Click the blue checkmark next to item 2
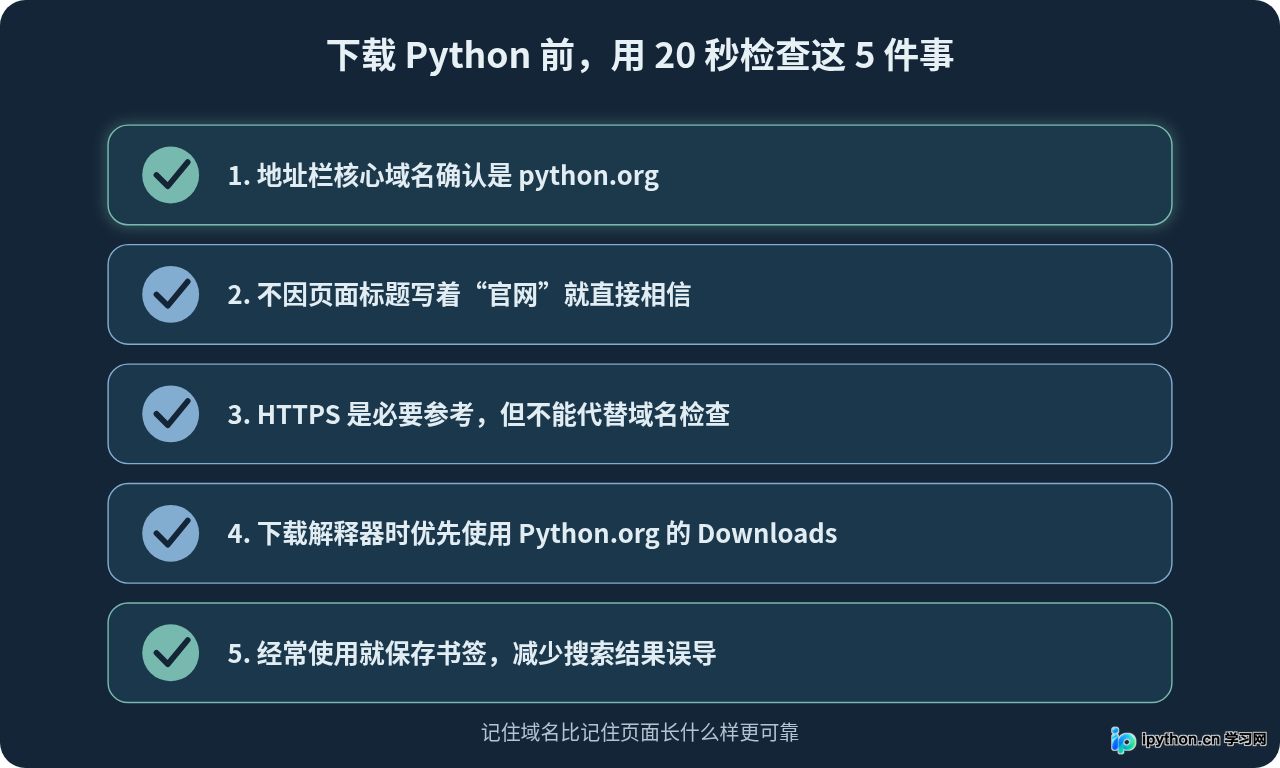The width and height of the screenshot is (1280, 768). 170,294
